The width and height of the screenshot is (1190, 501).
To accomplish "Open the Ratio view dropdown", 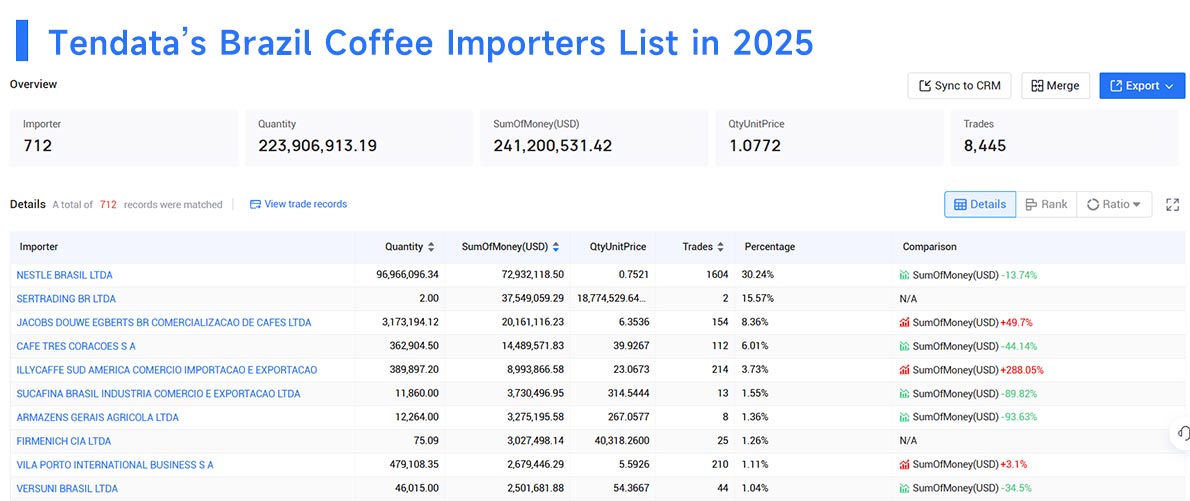I will coord(1114,204).
